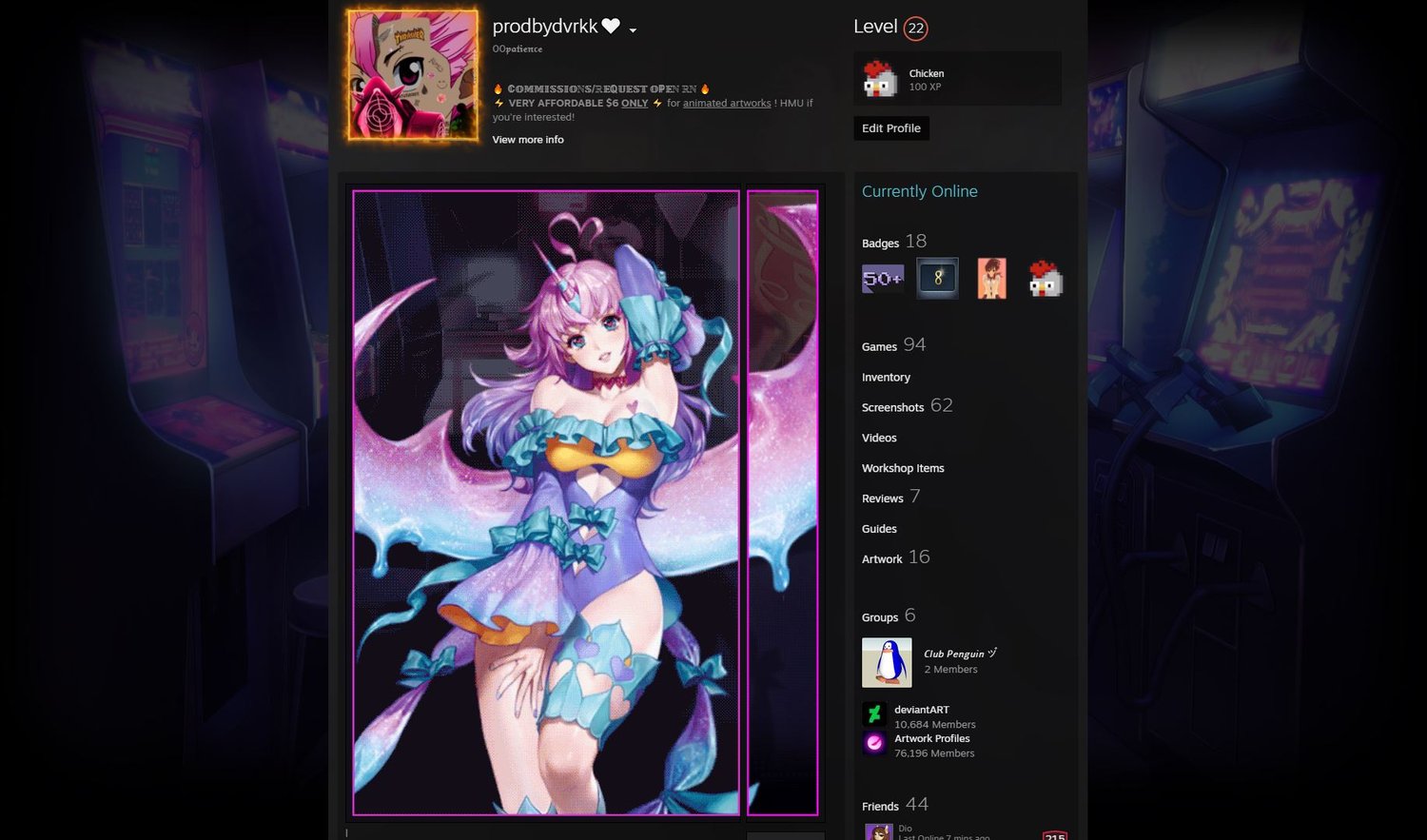Open the 50+ games owned badge

pyautogui.click(x=883, y=279)
